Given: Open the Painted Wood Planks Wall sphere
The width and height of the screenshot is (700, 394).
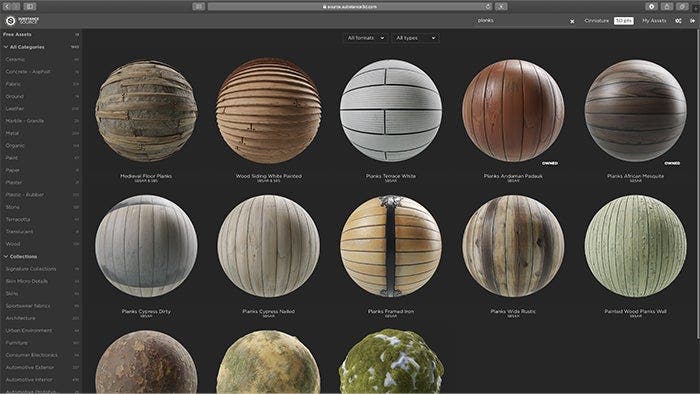Looking at the screenshot, I should [635, 246].
